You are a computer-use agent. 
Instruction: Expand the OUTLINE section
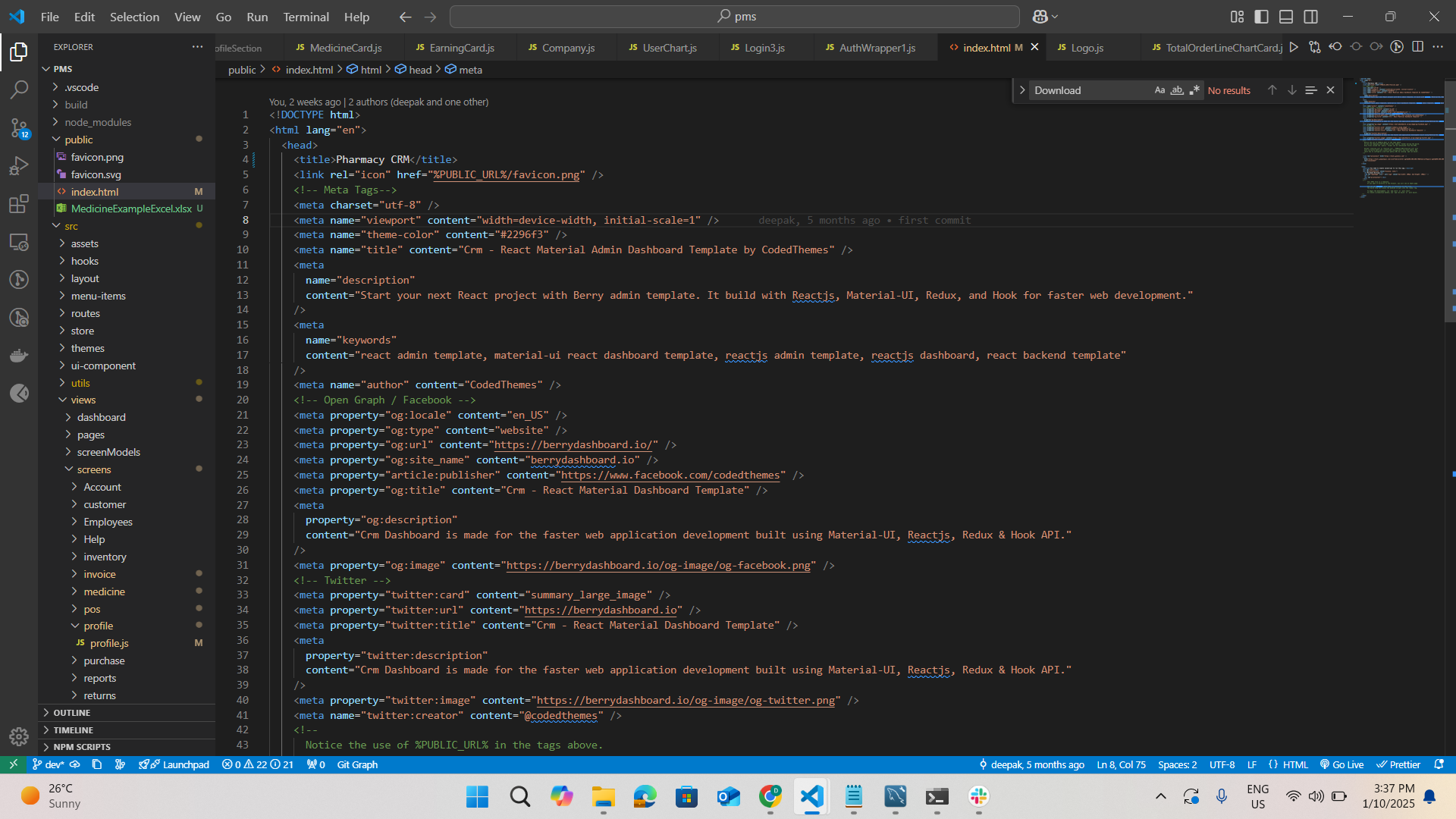(71, 713)
